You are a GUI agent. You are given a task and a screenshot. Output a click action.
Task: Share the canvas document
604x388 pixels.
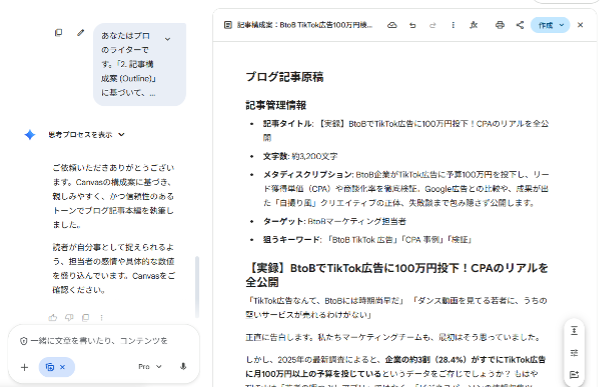(x=520, y=25)
